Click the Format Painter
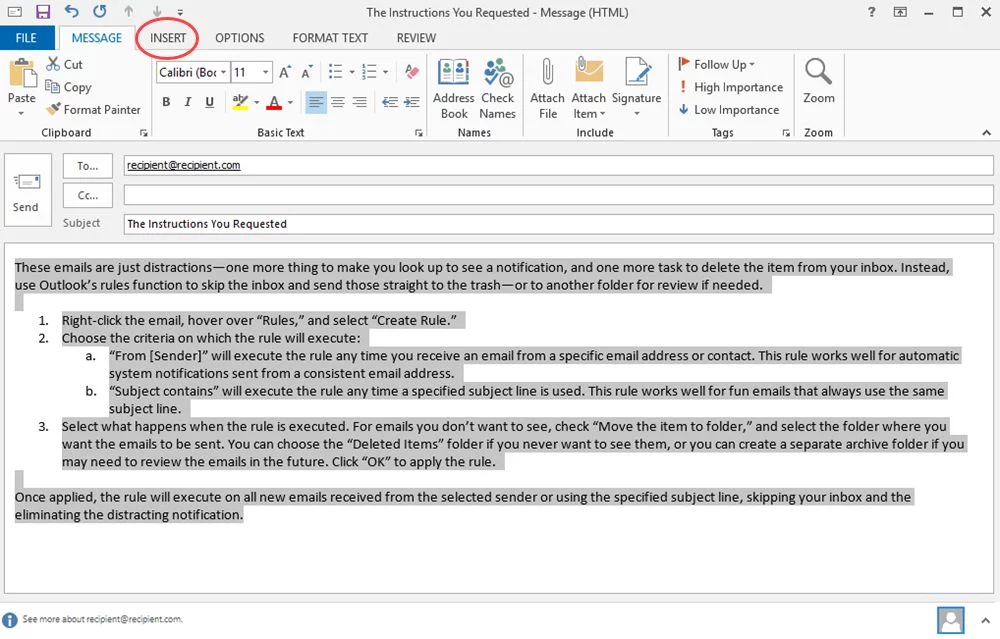Screen dimensions: 1000x639 click(x=93, y=109)
